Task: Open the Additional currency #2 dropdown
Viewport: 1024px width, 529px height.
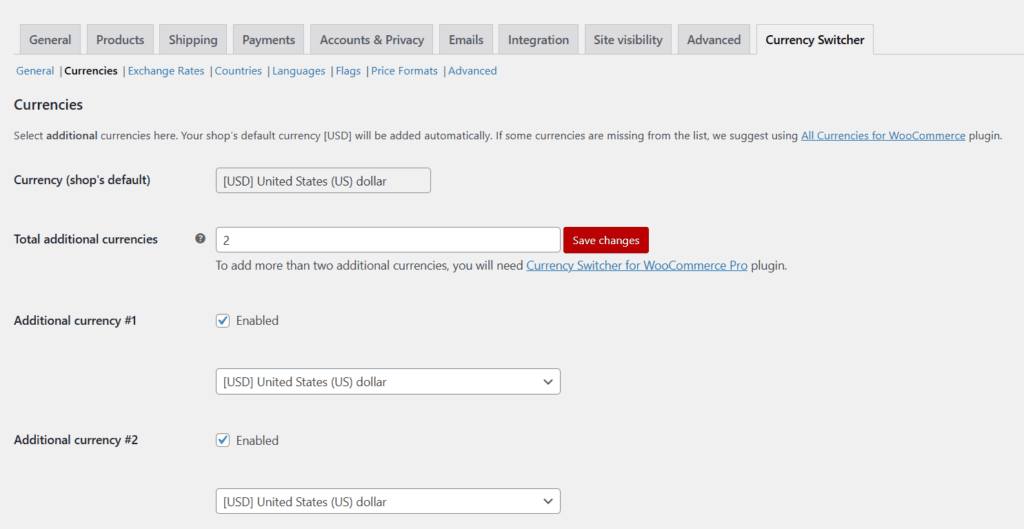Action: (388, 502)
